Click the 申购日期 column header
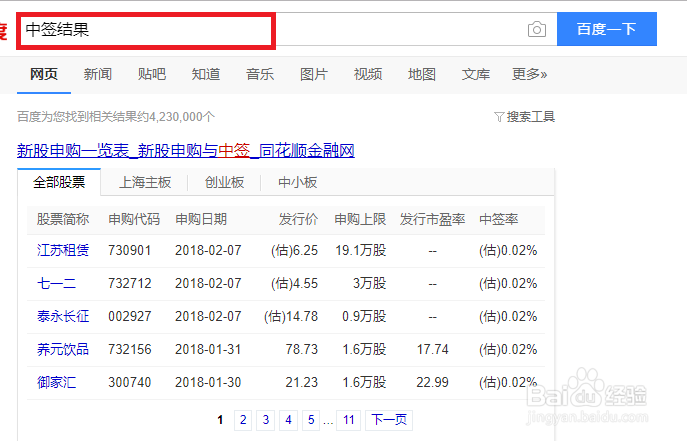The width and height of the screenshot is (687, 441). 201,219
